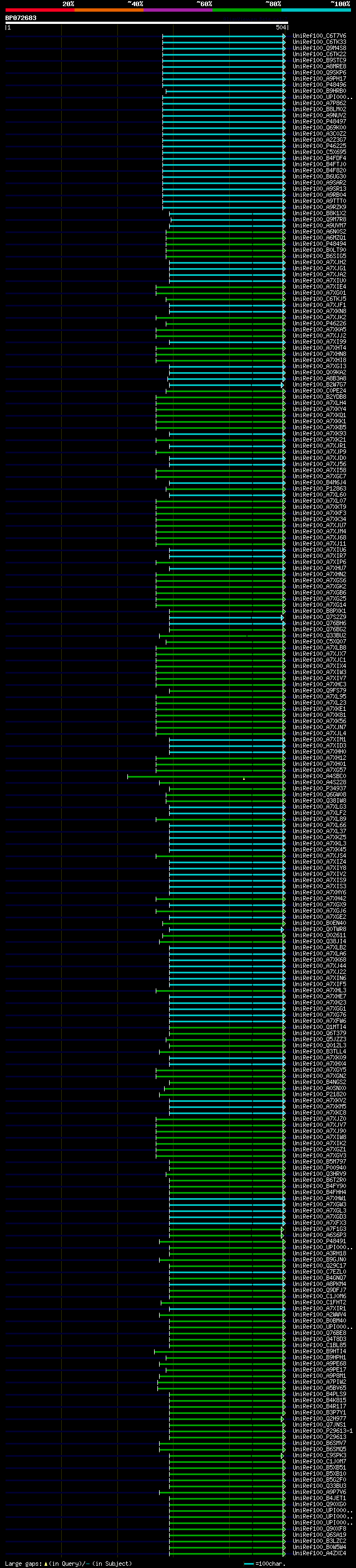Image resolution: width=356 pixels, height=1568 pixels.
Task: Click hit label UniRef100_B4FTJ0
Action: [319, 164]
